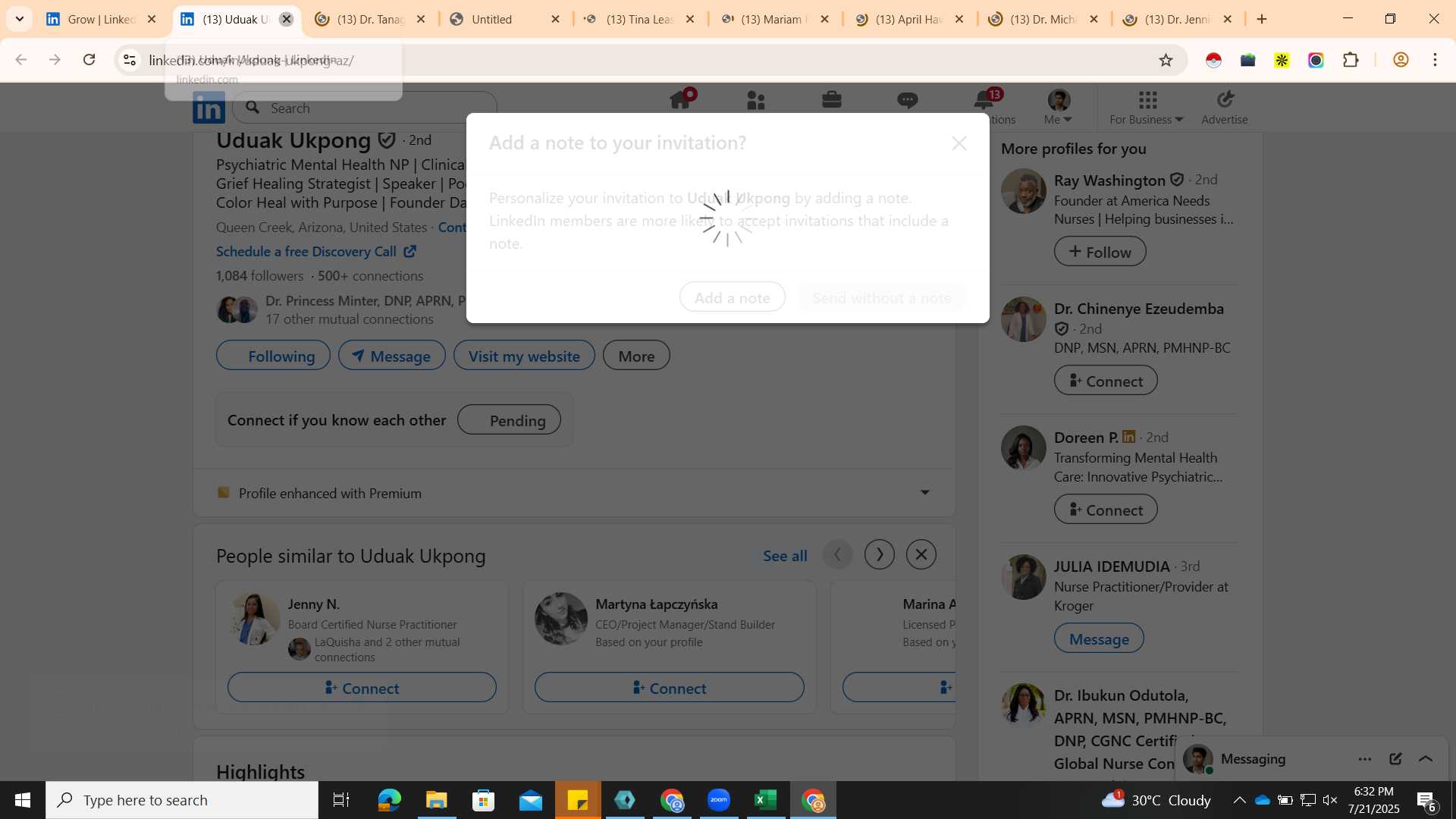Connect with Martyna Łapczyńska
Viewport: 1456px width, 819px height.
point(669,688)
